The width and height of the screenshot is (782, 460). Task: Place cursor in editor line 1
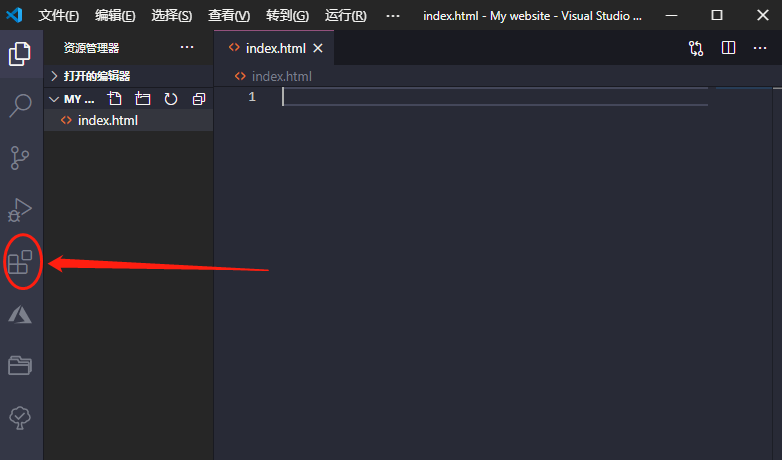pyautogui.click(x=495, y=97)
